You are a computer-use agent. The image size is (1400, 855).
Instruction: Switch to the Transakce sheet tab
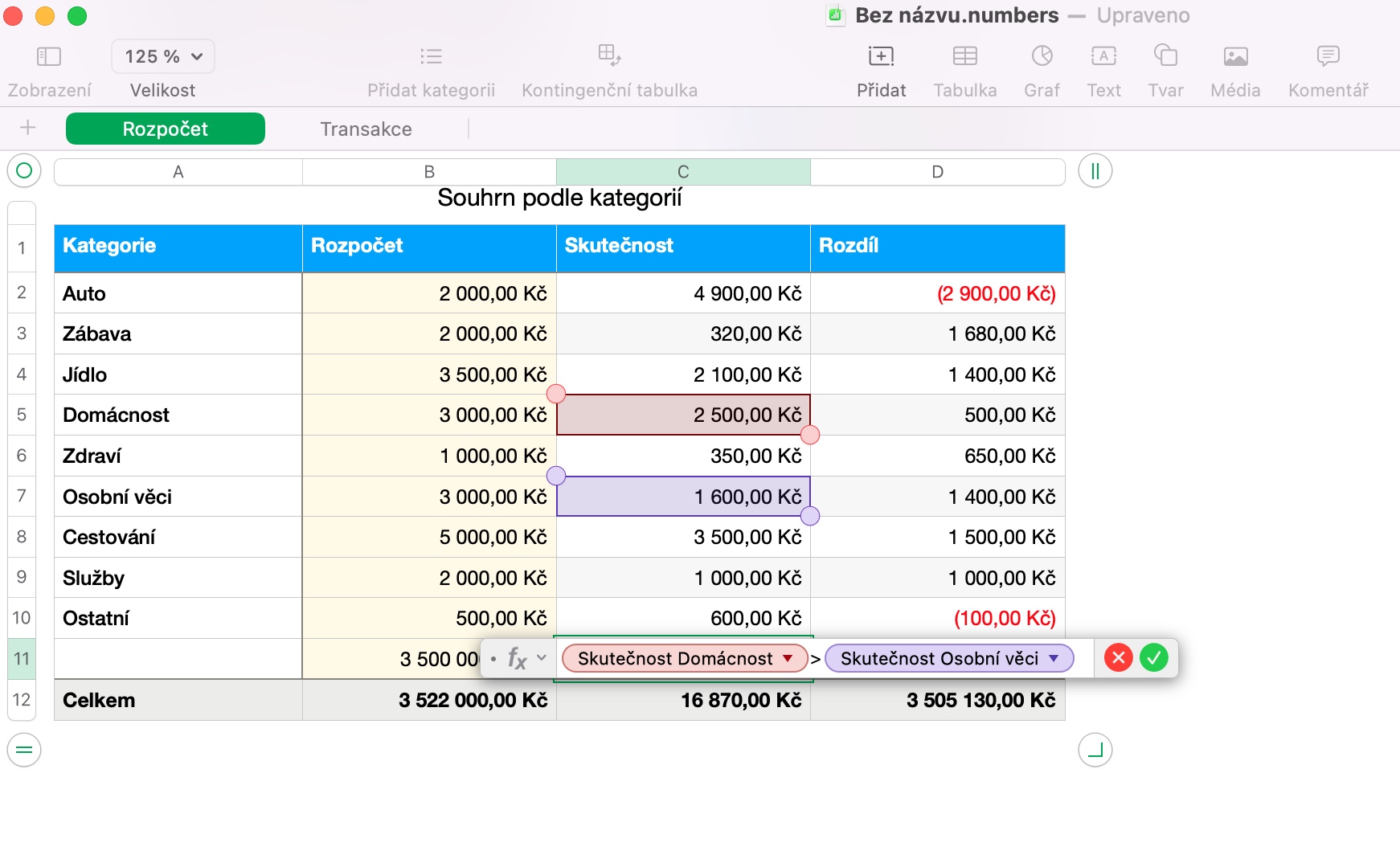click(366, 129)
